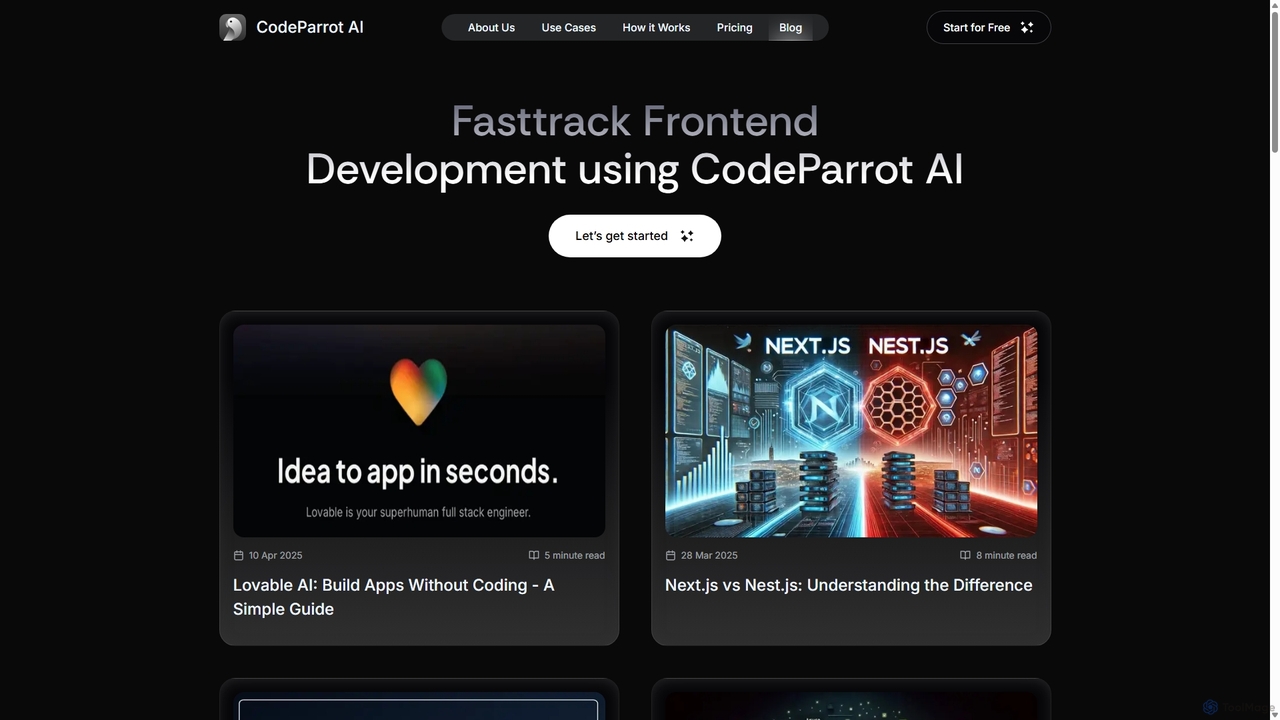Image resolution: width=1280 pixels, height=720 pixels.
Task: Click the Let's get started button
Action: (x=635, y=236)
